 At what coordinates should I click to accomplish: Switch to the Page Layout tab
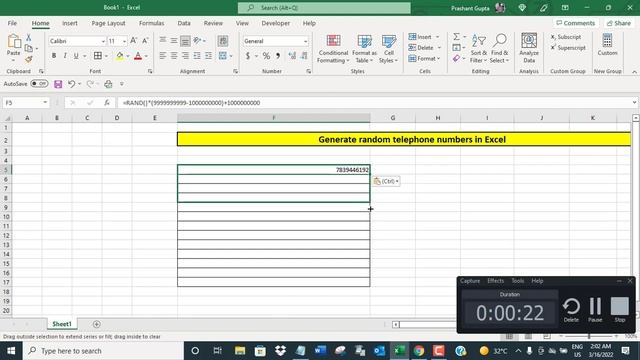tap(108, 23)
